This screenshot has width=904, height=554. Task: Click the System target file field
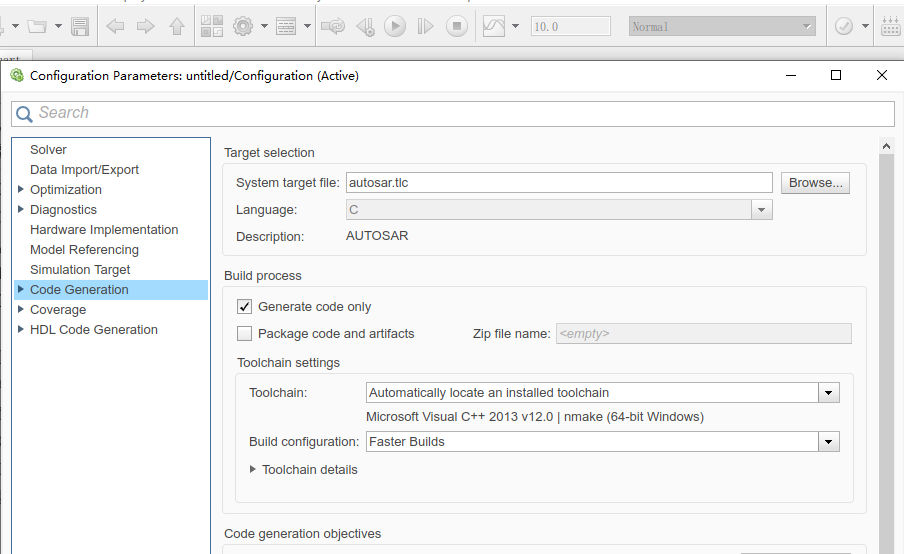[558, 183]
